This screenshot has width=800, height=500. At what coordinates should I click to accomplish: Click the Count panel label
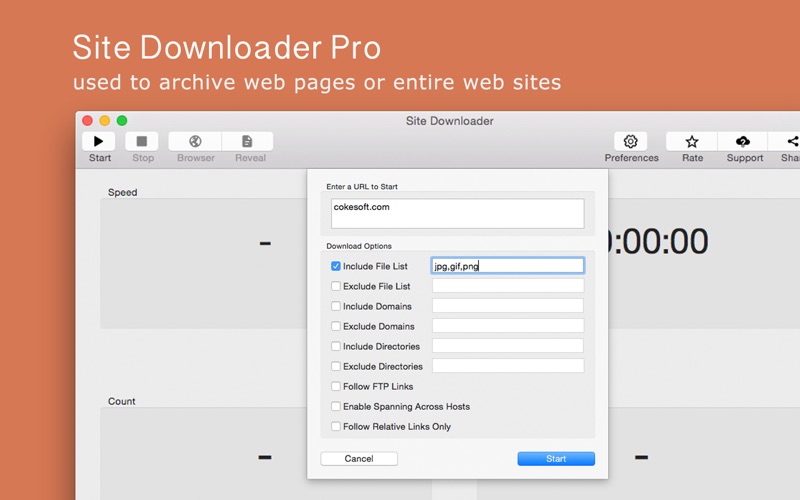[121, 402]
